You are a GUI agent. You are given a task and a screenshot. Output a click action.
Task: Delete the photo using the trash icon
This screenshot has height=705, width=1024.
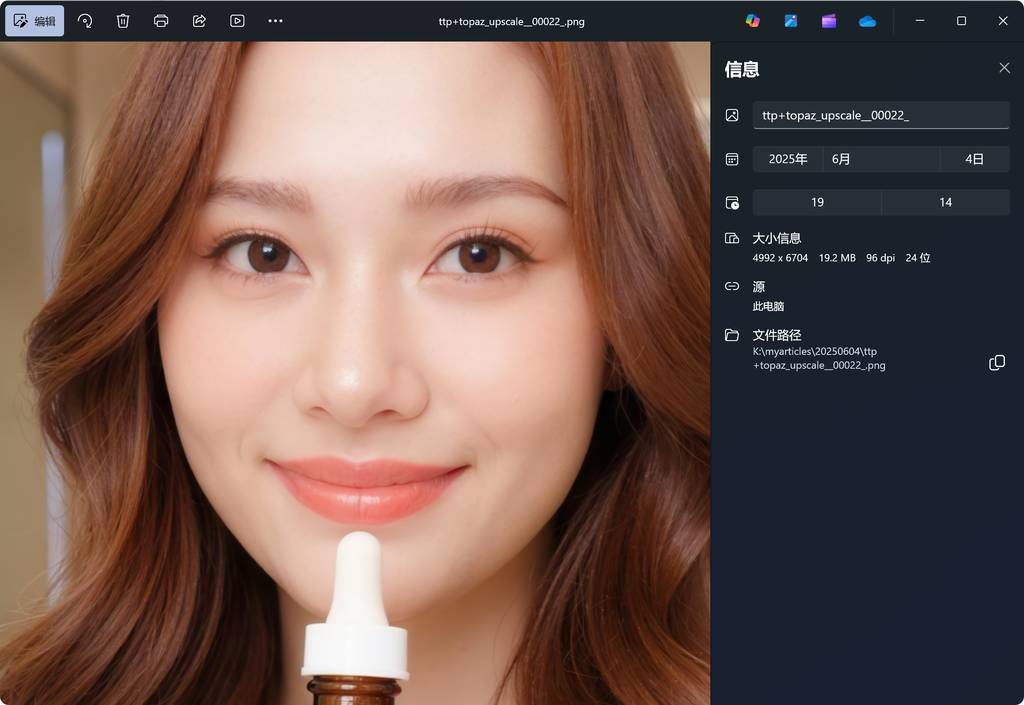(x=123, y=21)
